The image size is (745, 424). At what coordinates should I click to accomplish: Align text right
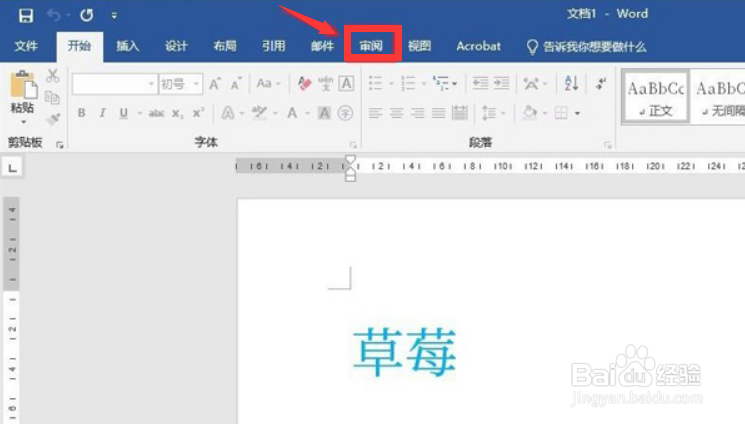418,113
